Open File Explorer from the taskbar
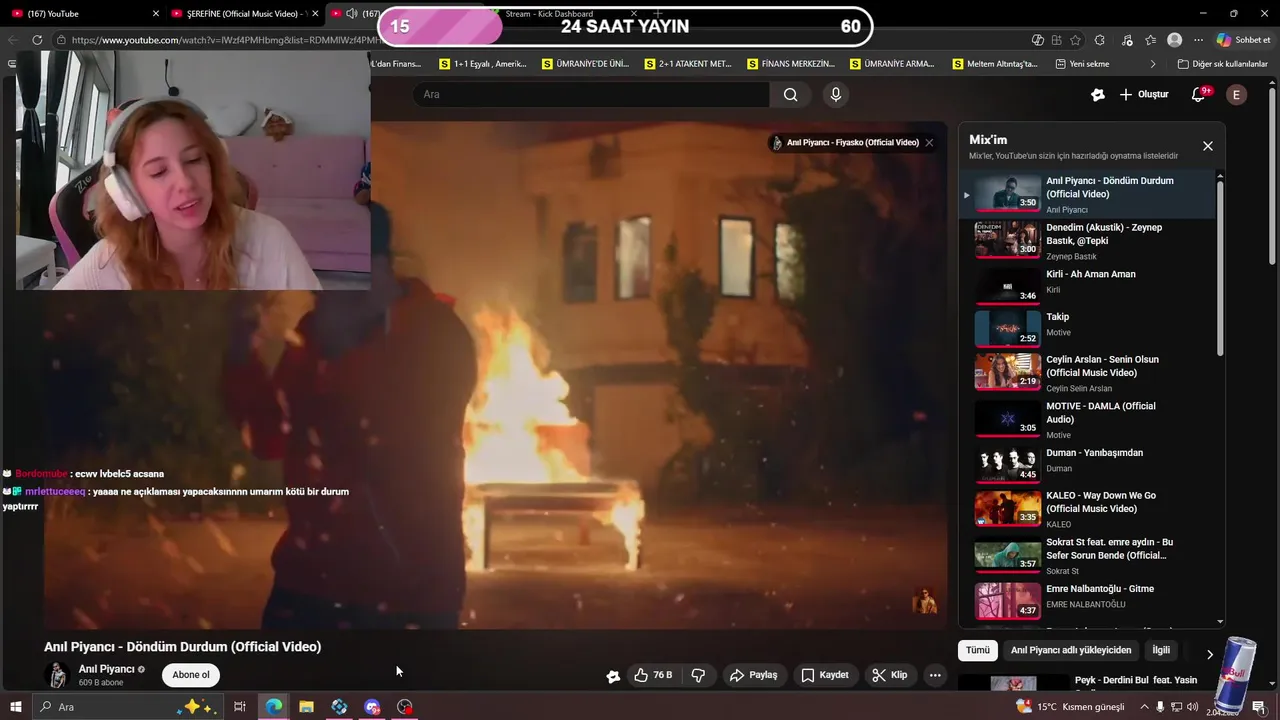 point(306,707)
